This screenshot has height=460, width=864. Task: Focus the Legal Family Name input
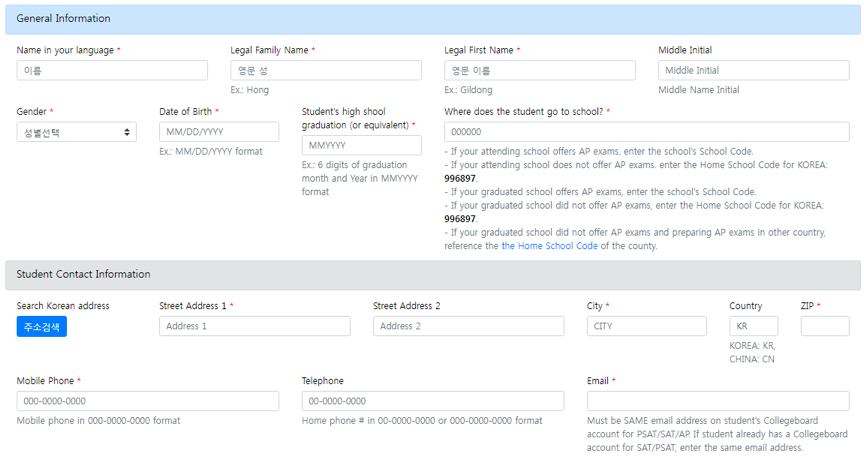(x=326, y=70)
